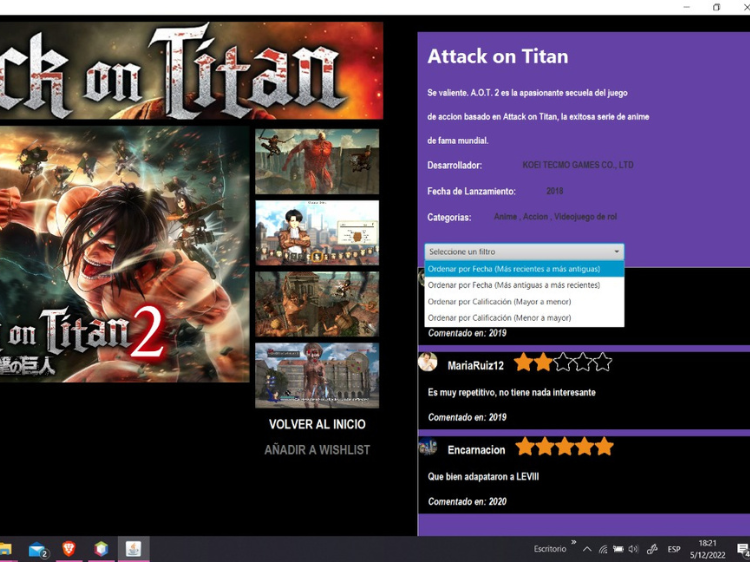Open the NetBeans cube icon in the taskbar
750x562 pixels.
pyautogui.click(x=101, y=550)
